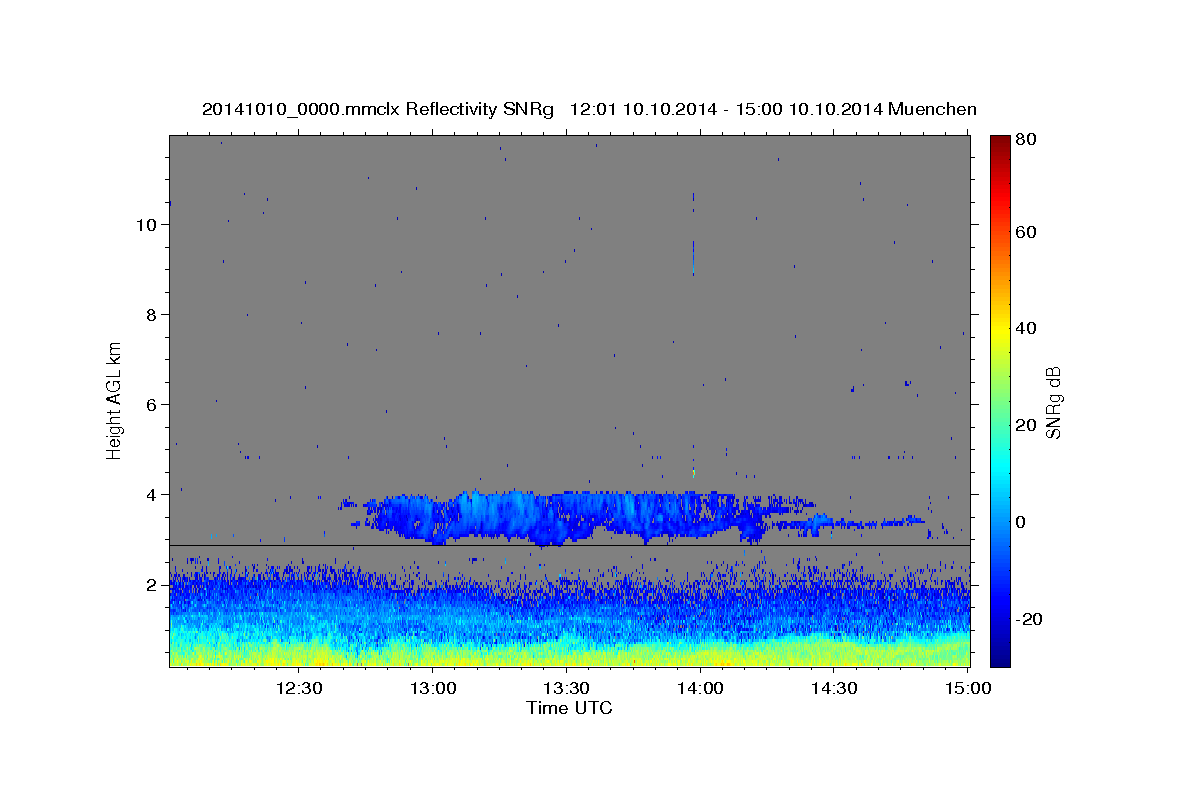Click the colorbar value 40
The height and width of the screenshot is (800, 1200).
1025,328
